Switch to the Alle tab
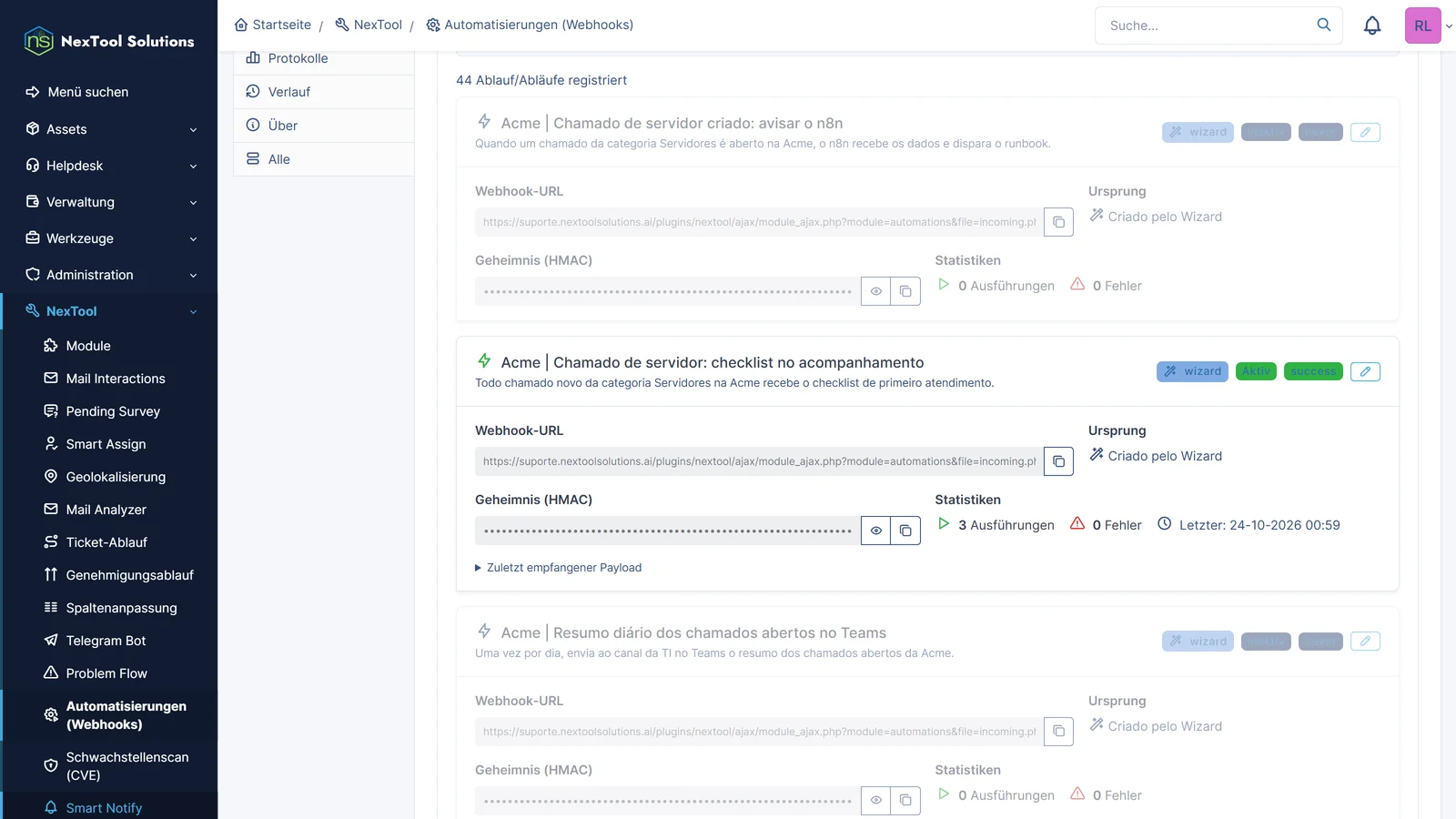Image resolution: width=1456 pixels, height=819 pixels. point(324,159)
